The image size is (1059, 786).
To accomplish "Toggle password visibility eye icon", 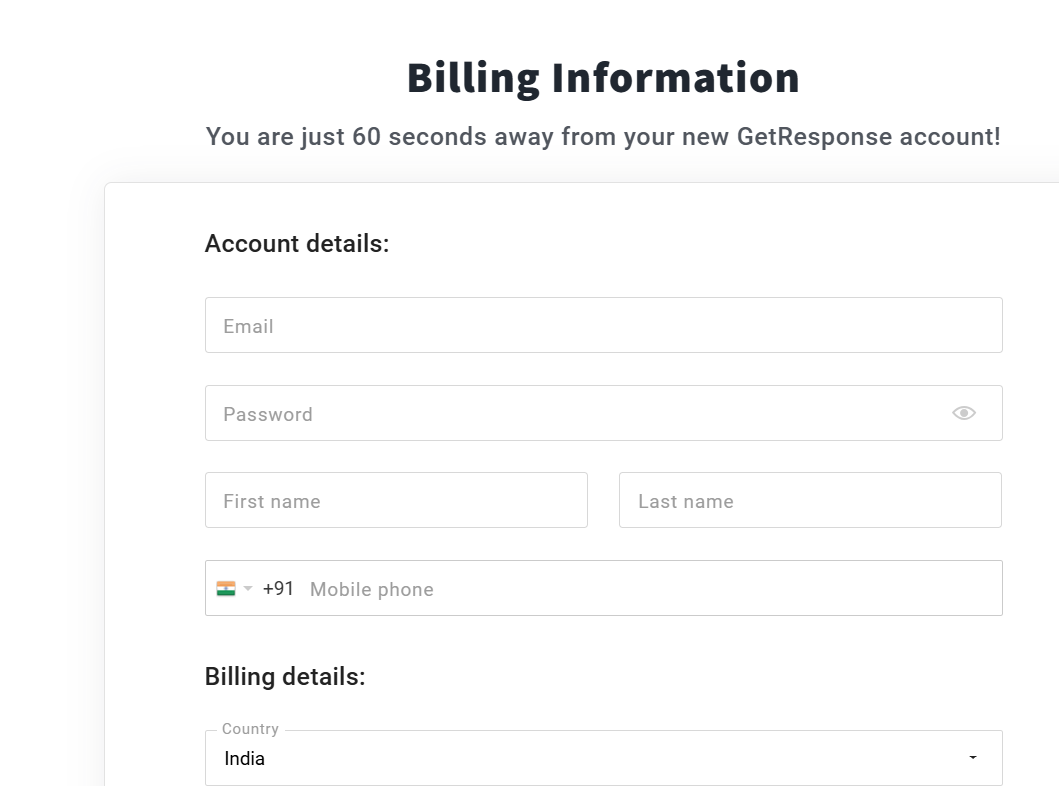I will click(x=963, y=413).
